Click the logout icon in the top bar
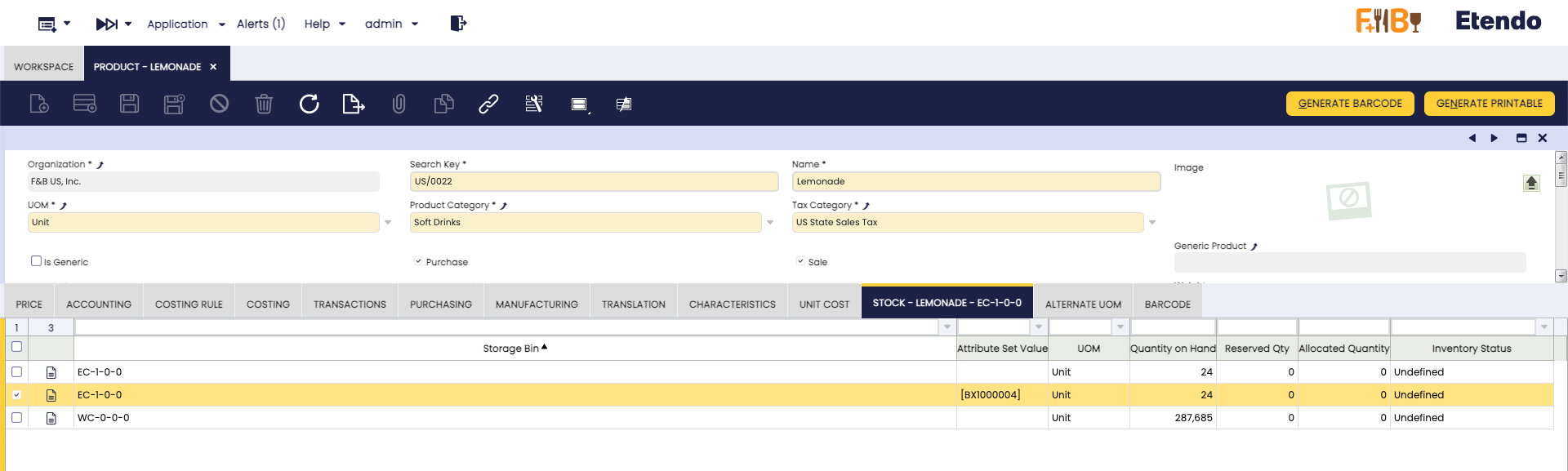 (458, 24)
